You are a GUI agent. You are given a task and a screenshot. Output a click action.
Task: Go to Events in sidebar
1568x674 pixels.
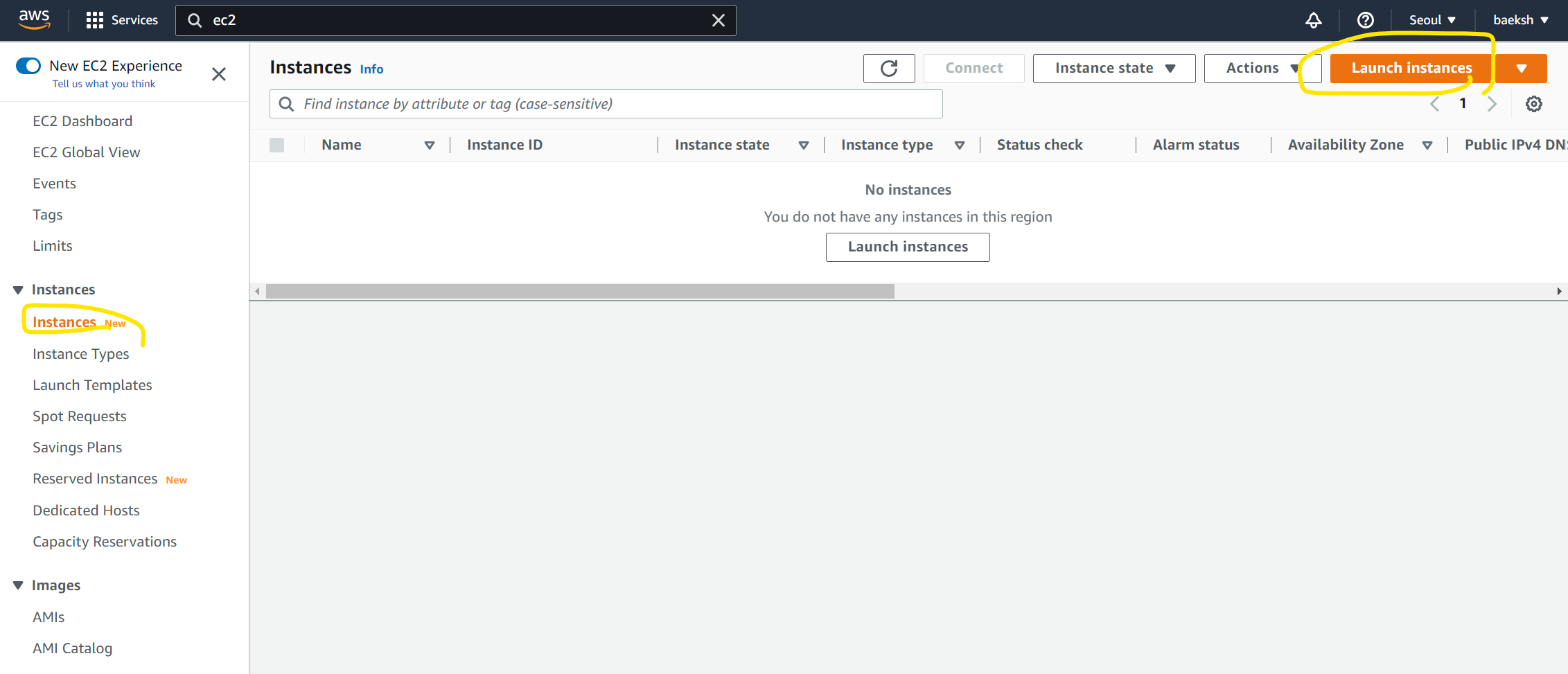click(54, 184)
